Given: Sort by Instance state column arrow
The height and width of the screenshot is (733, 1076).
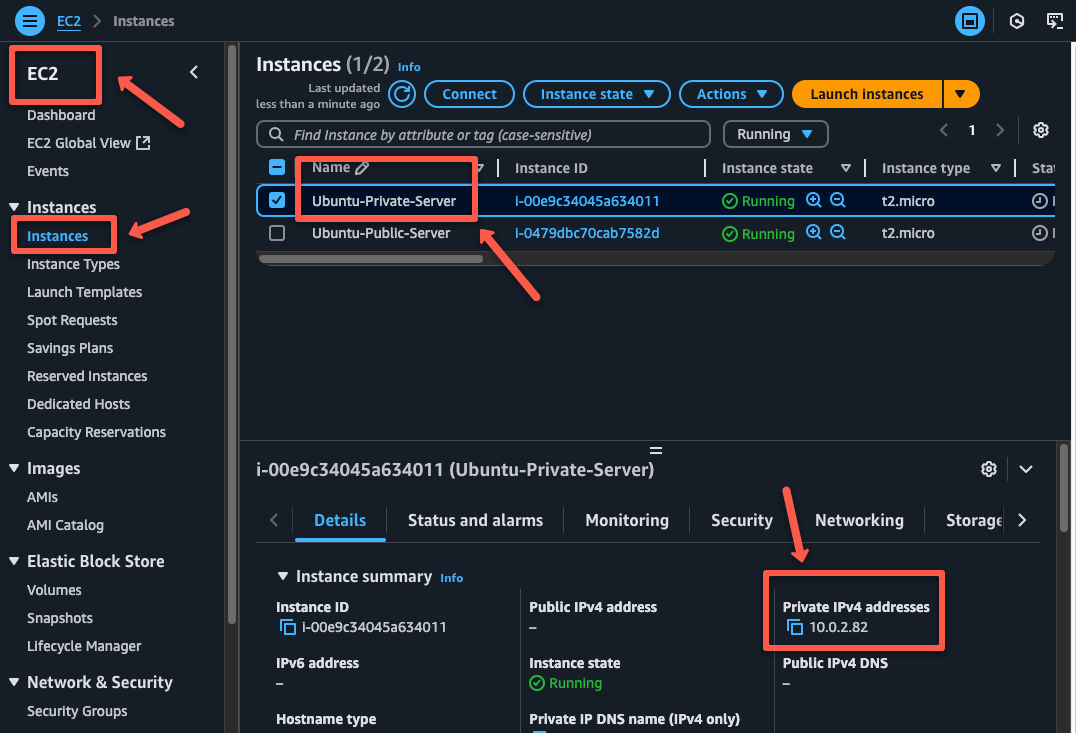Looking at the screenshot, I should point(845,168).
